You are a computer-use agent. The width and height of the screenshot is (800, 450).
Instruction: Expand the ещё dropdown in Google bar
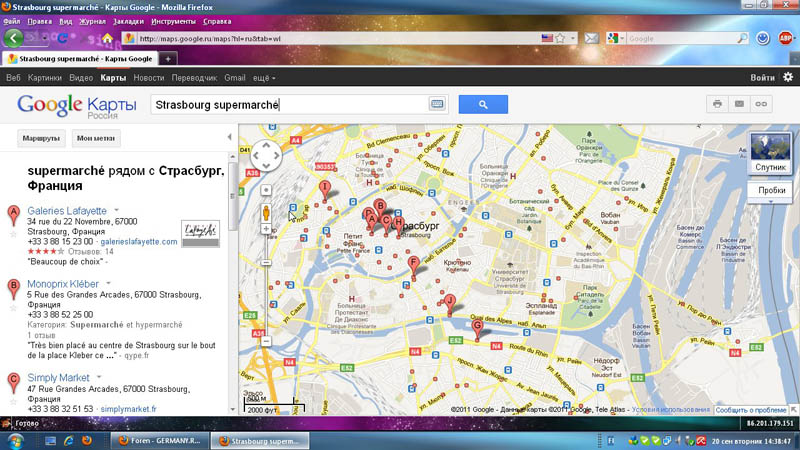pyautogui.click(x=265, y=77)
